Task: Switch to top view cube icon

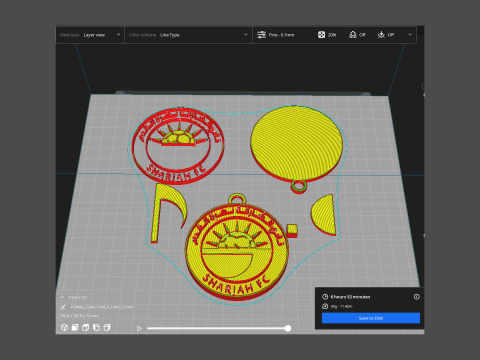Action: click(x=85, y=328)
